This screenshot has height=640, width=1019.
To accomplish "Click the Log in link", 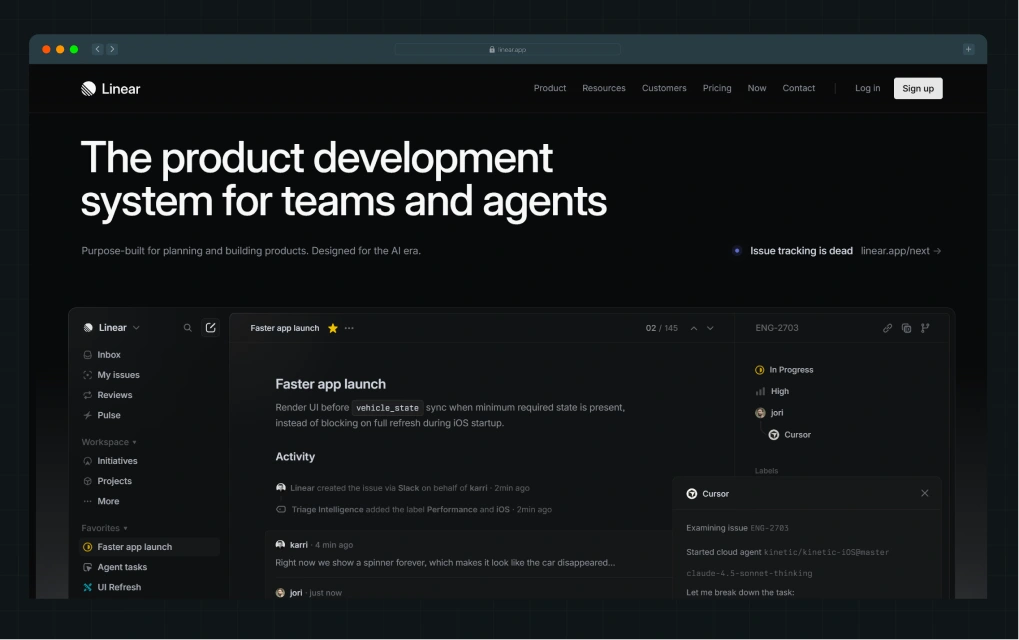I will (868, 88).
